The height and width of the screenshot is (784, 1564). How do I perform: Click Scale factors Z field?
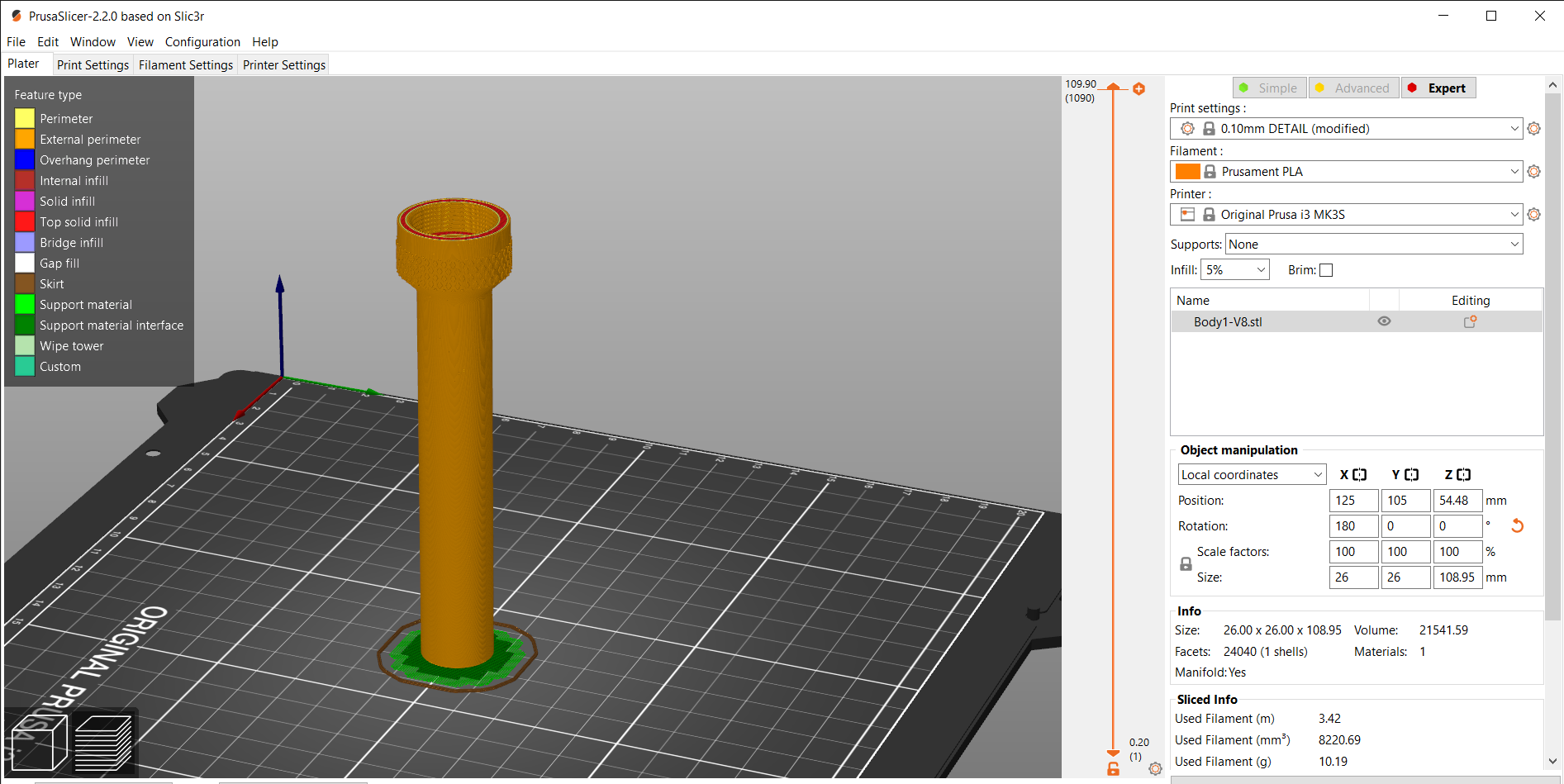(x=1457, y=552)
